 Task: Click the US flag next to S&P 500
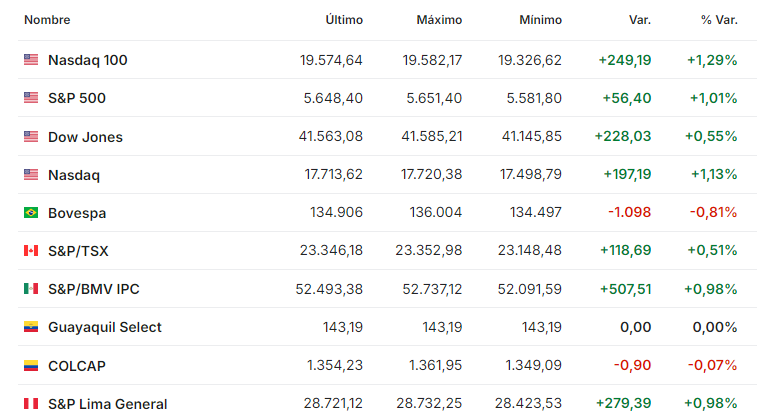coord(31,98)
